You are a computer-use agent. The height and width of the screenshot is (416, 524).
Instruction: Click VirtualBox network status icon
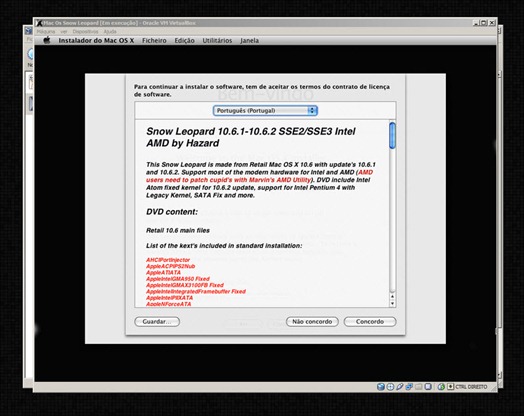pyautogui.click(x=409, y=387)
